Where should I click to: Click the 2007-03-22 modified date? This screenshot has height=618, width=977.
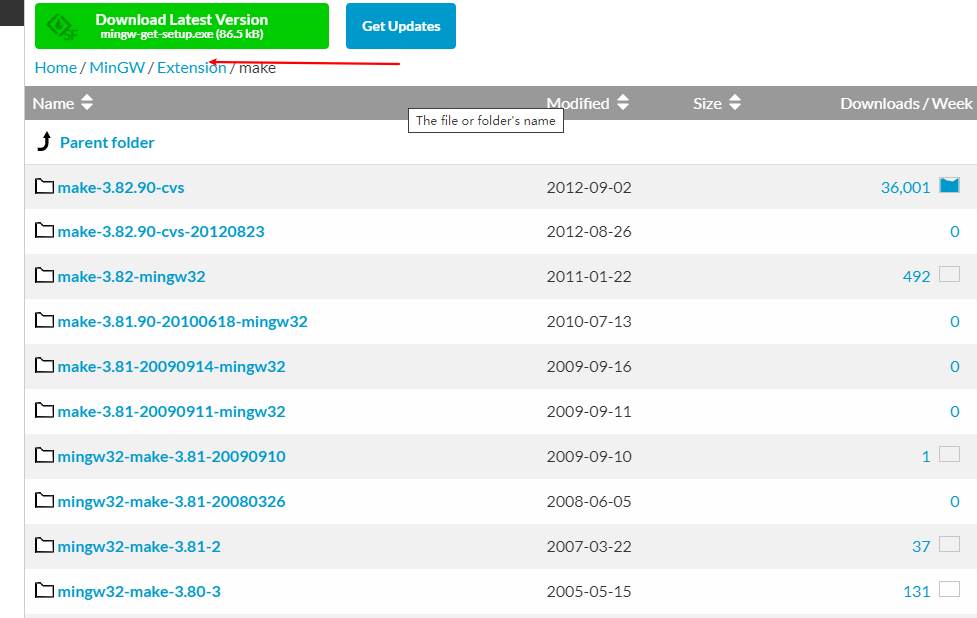click(589, 546)
